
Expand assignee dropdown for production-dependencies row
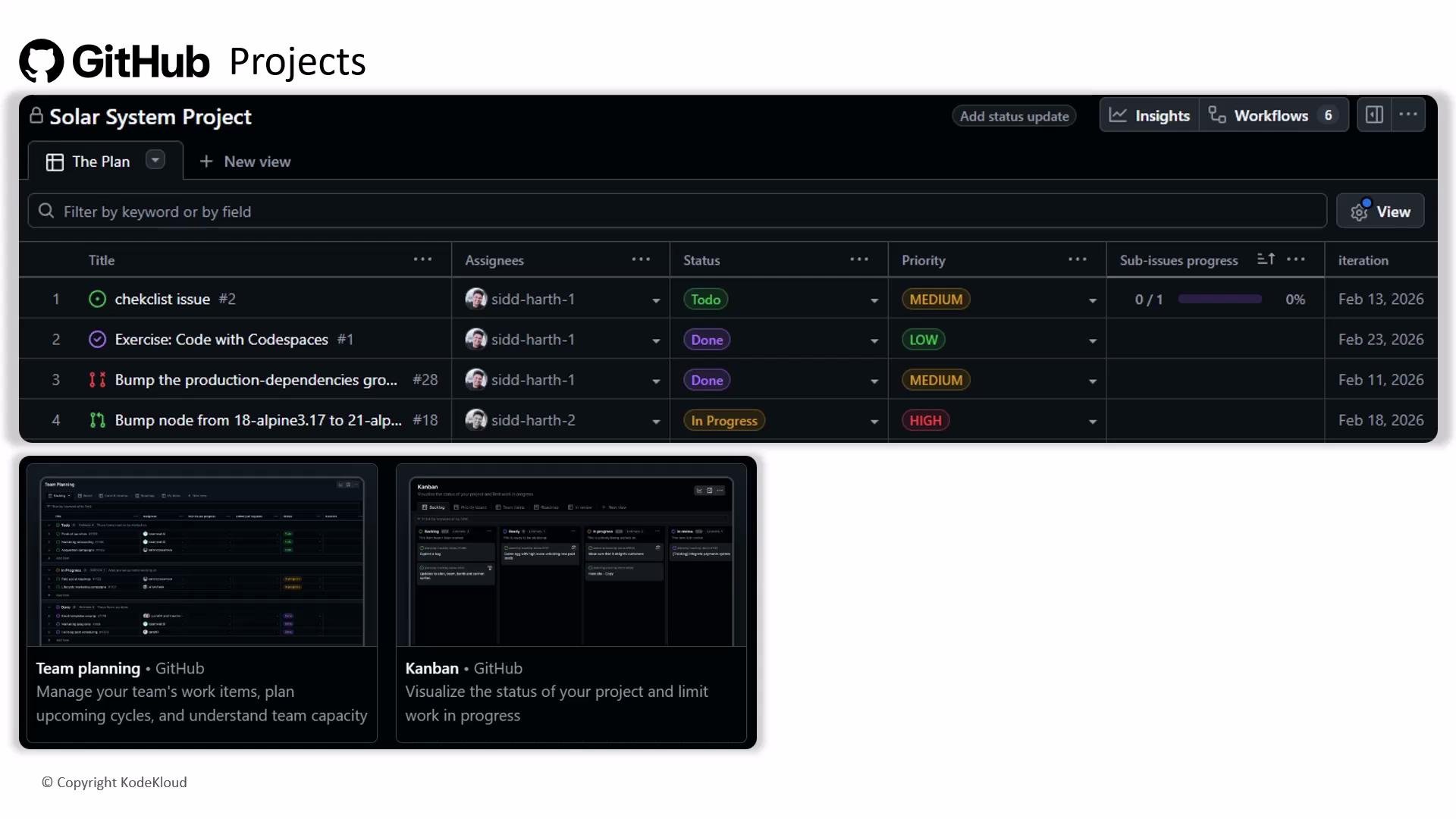tap(656, 381)
